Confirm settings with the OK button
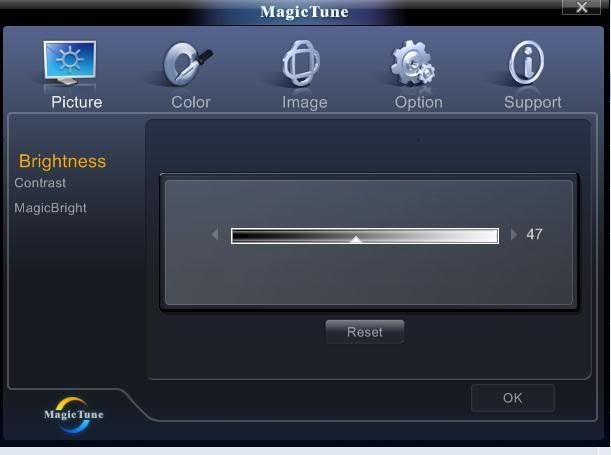This screenshot has height=455, width=611. pyautogui.click(x=512, y=398)
